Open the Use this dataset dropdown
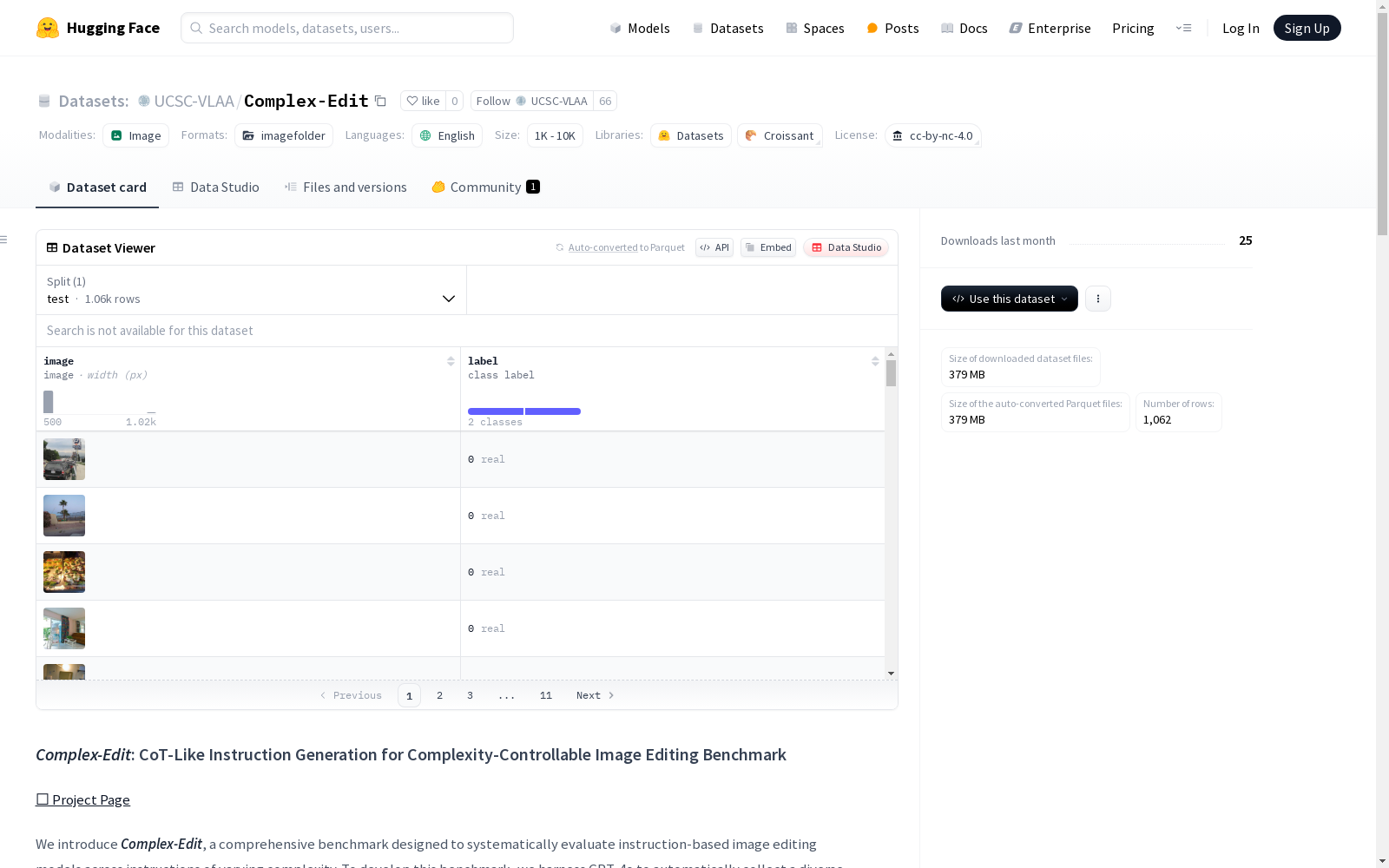 pos(1009,299)
